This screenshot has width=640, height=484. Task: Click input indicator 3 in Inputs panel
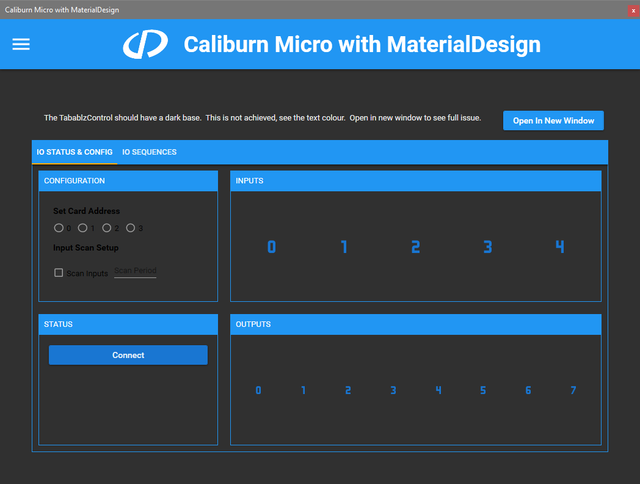(x=488, y=247)
